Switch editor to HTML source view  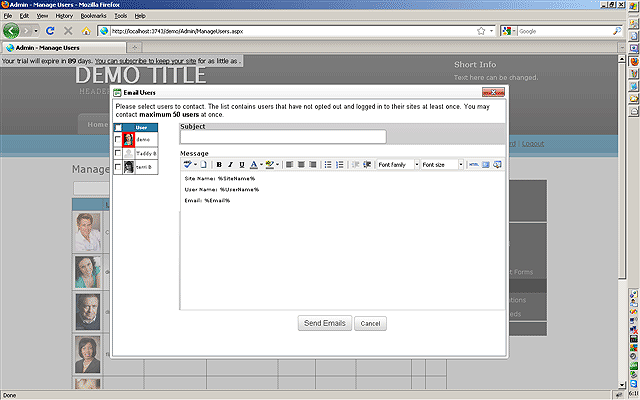click(x=472, y=164)
